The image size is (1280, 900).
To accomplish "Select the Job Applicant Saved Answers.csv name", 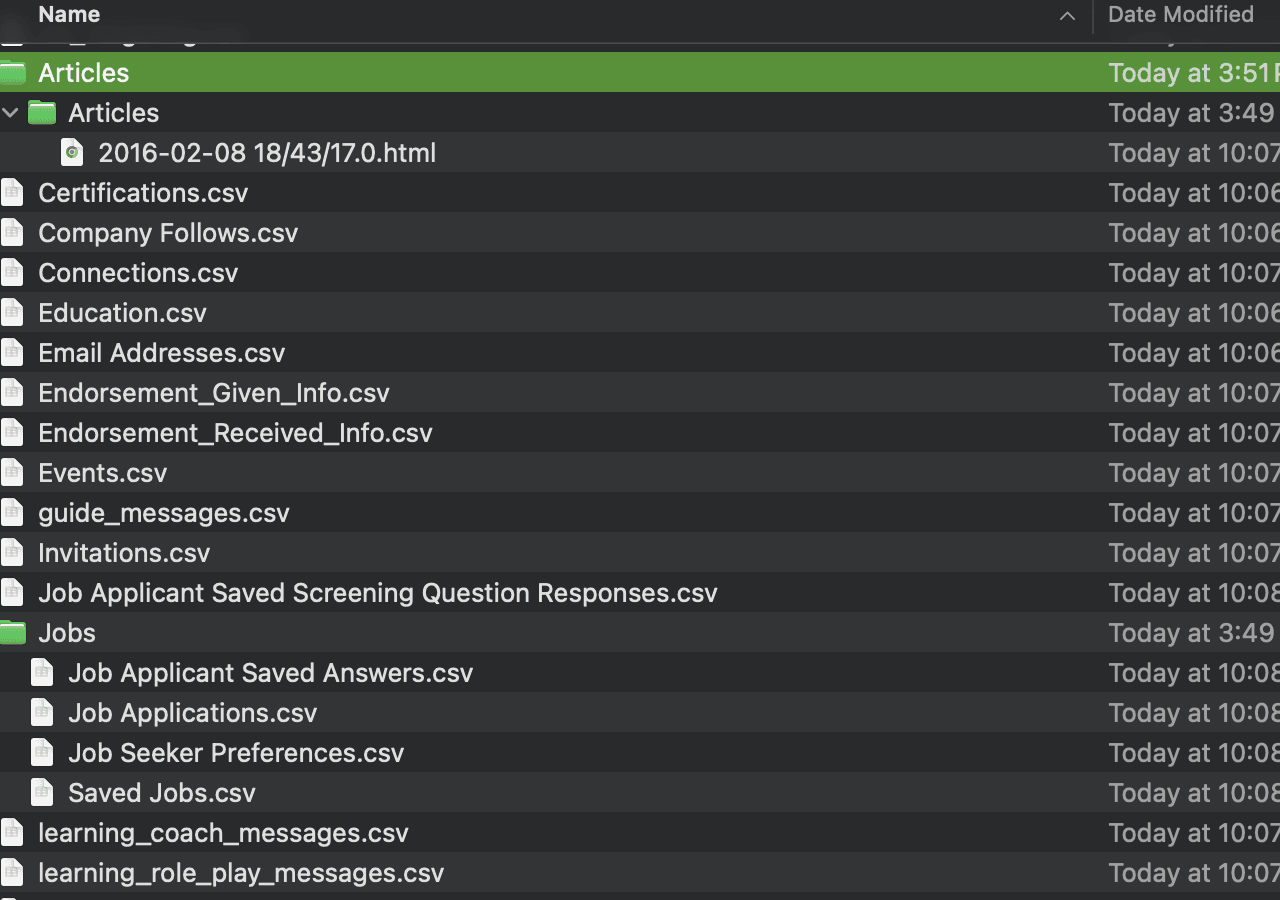I will 271,673.
